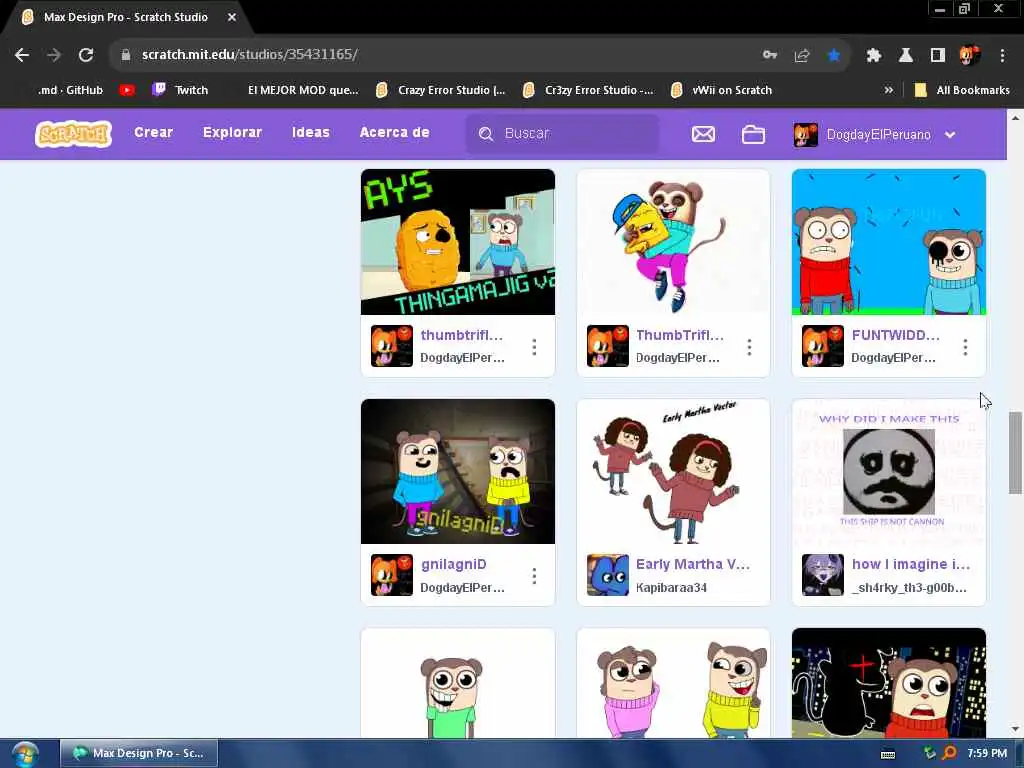The width and height of the screenshot is (1024, 768).
Task: Open the thumbtrifl... project options menu
Action: click(x=534, y=347)
